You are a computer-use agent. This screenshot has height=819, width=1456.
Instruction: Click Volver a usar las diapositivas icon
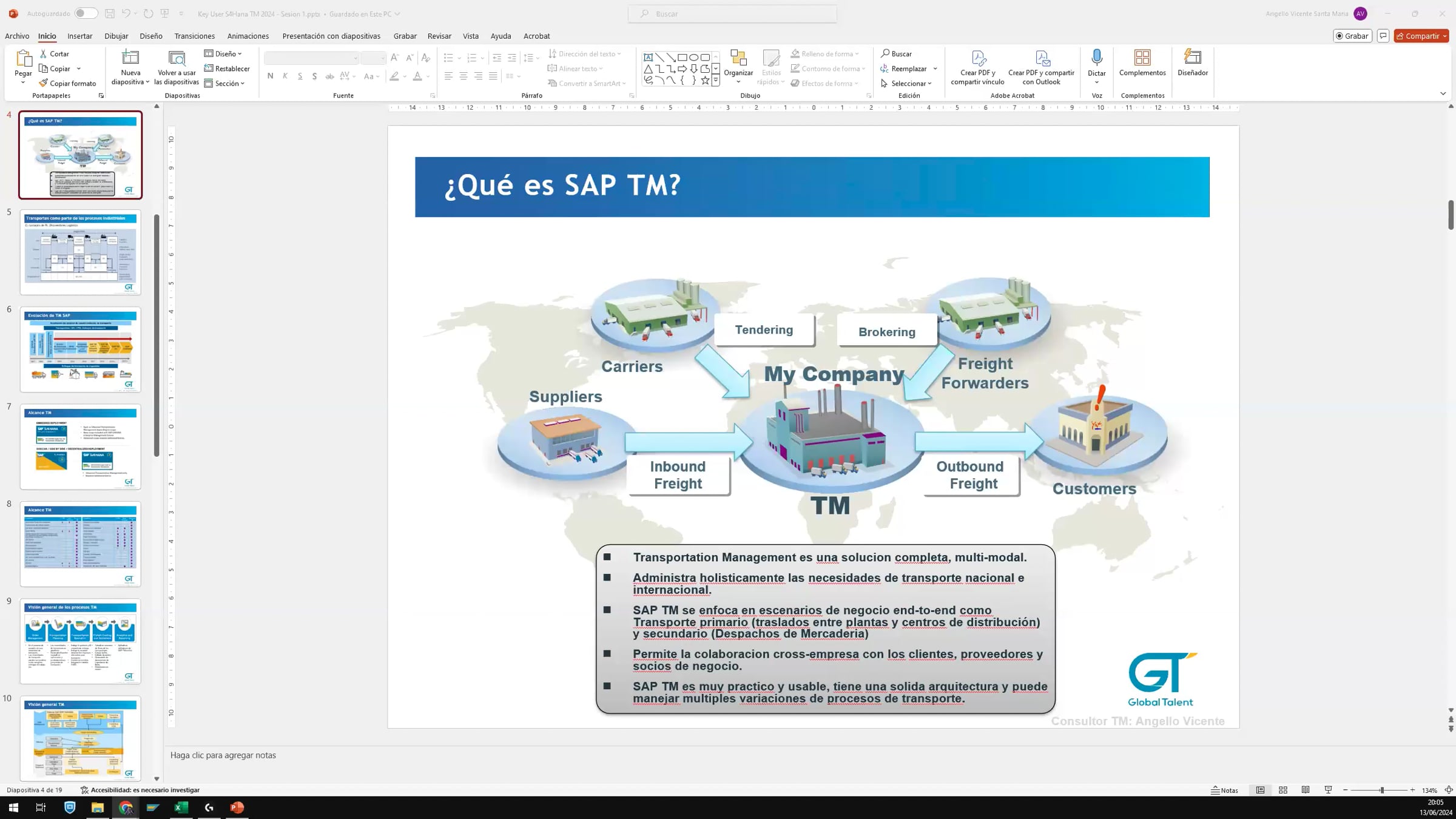(177, 58)
